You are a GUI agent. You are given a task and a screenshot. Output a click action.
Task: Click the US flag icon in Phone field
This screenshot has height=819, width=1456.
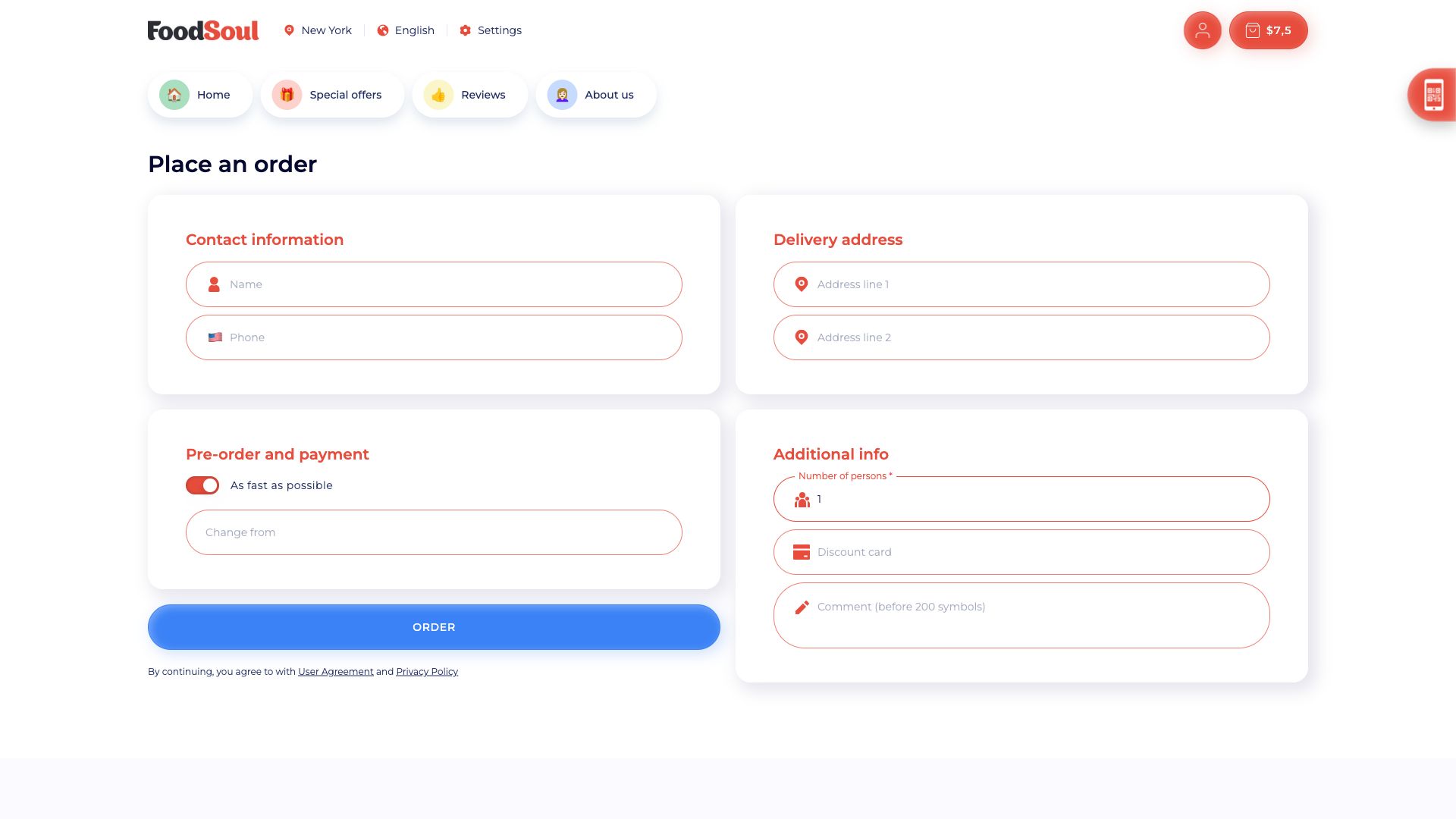(215, 337)
